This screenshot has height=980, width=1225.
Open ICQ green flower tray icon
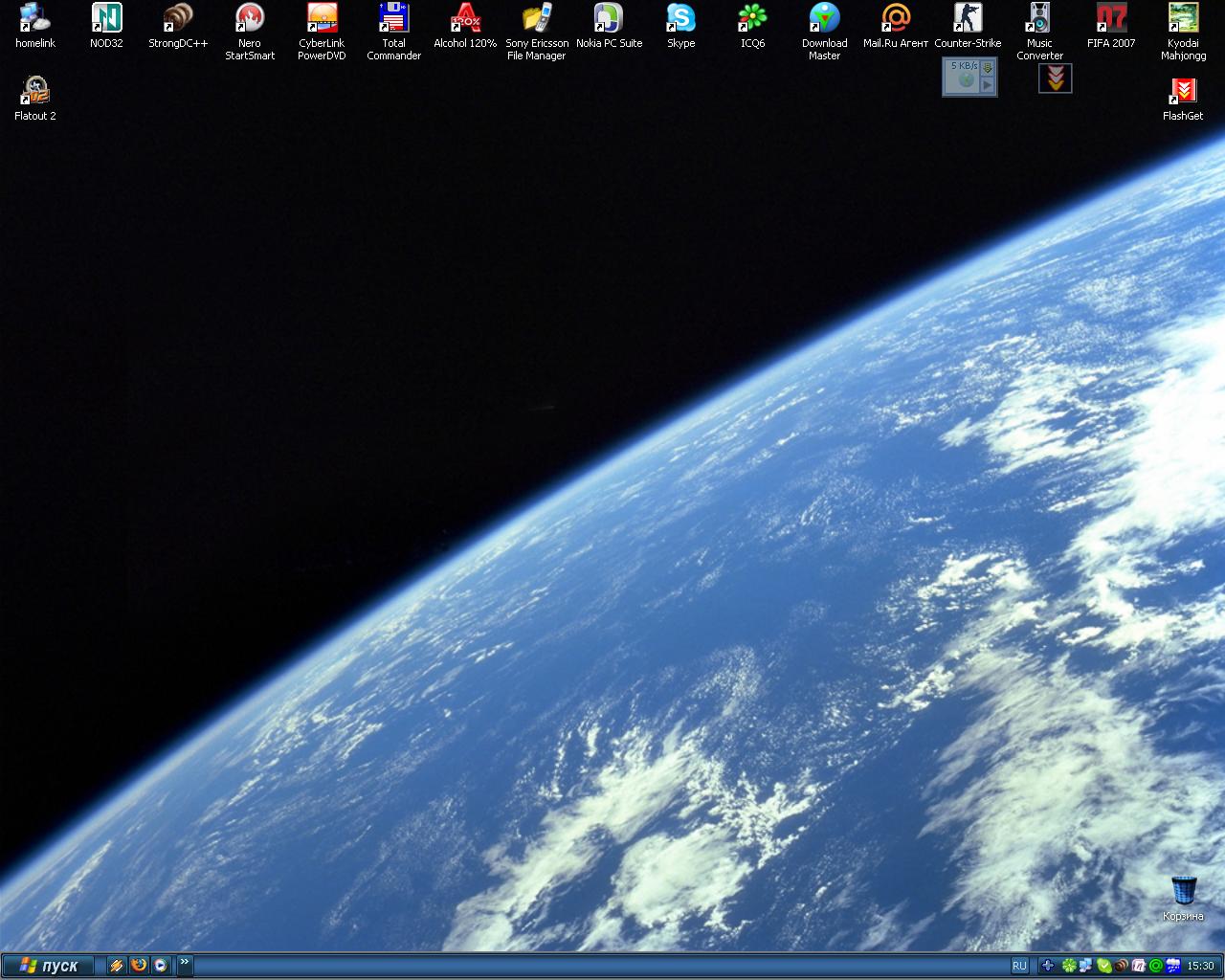coord(1069,966)
